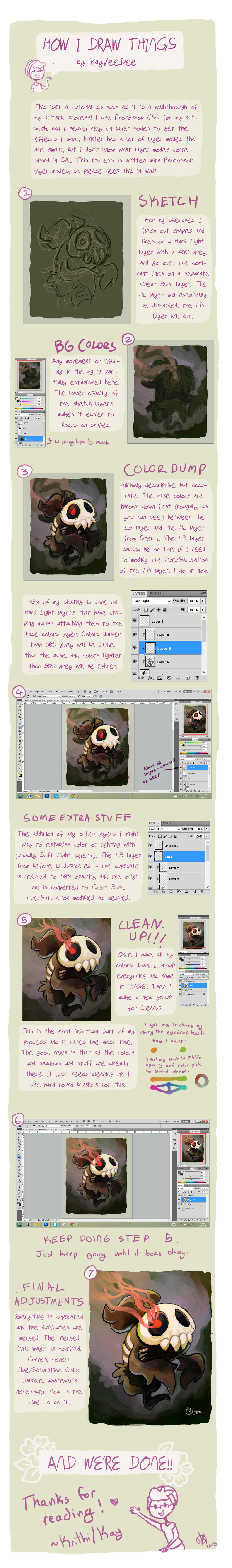Open Opacity slider arrow in Color Burn panel
The image size is (232, 1568).
(206, 829)
